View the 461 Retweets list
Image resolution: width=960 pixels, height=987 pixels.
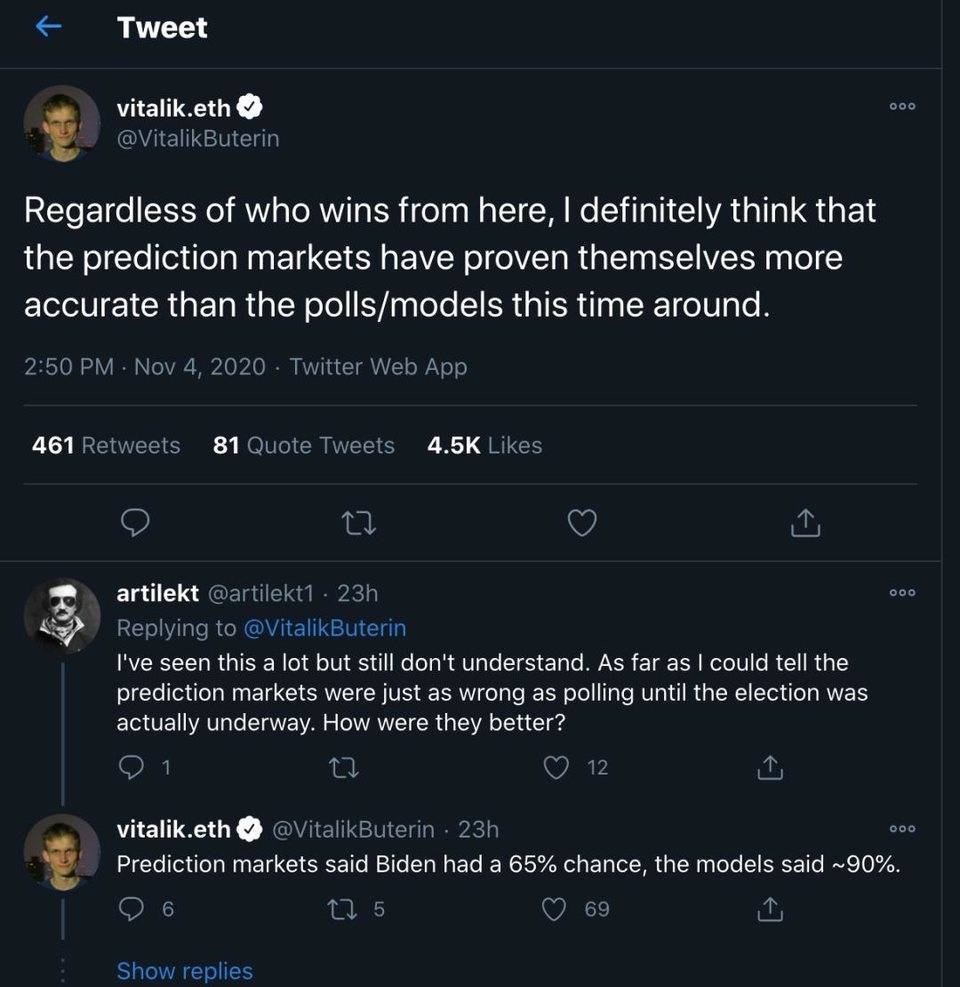point(106,446)
